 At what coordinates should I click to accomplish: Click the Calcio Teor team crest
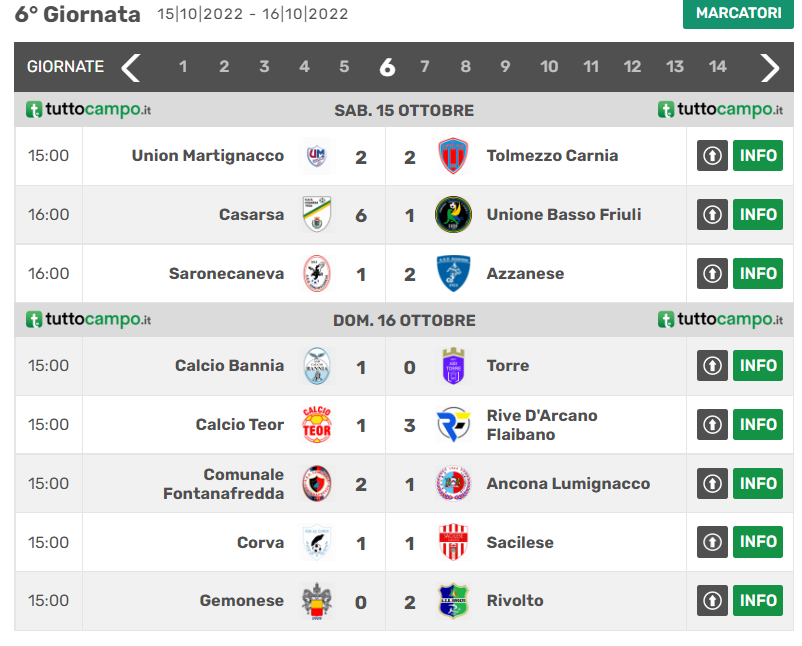316,425
